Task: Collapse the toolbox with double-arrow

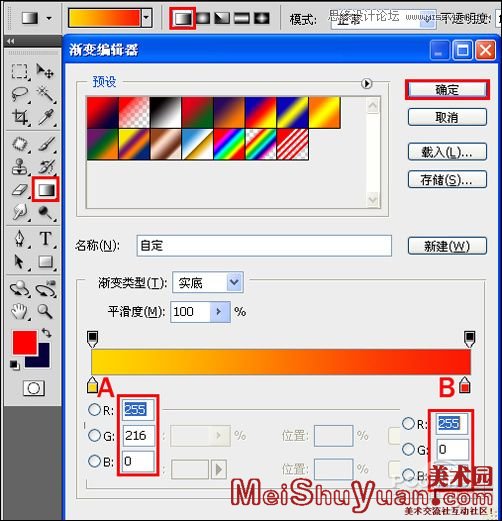Action: coord(11,41)
